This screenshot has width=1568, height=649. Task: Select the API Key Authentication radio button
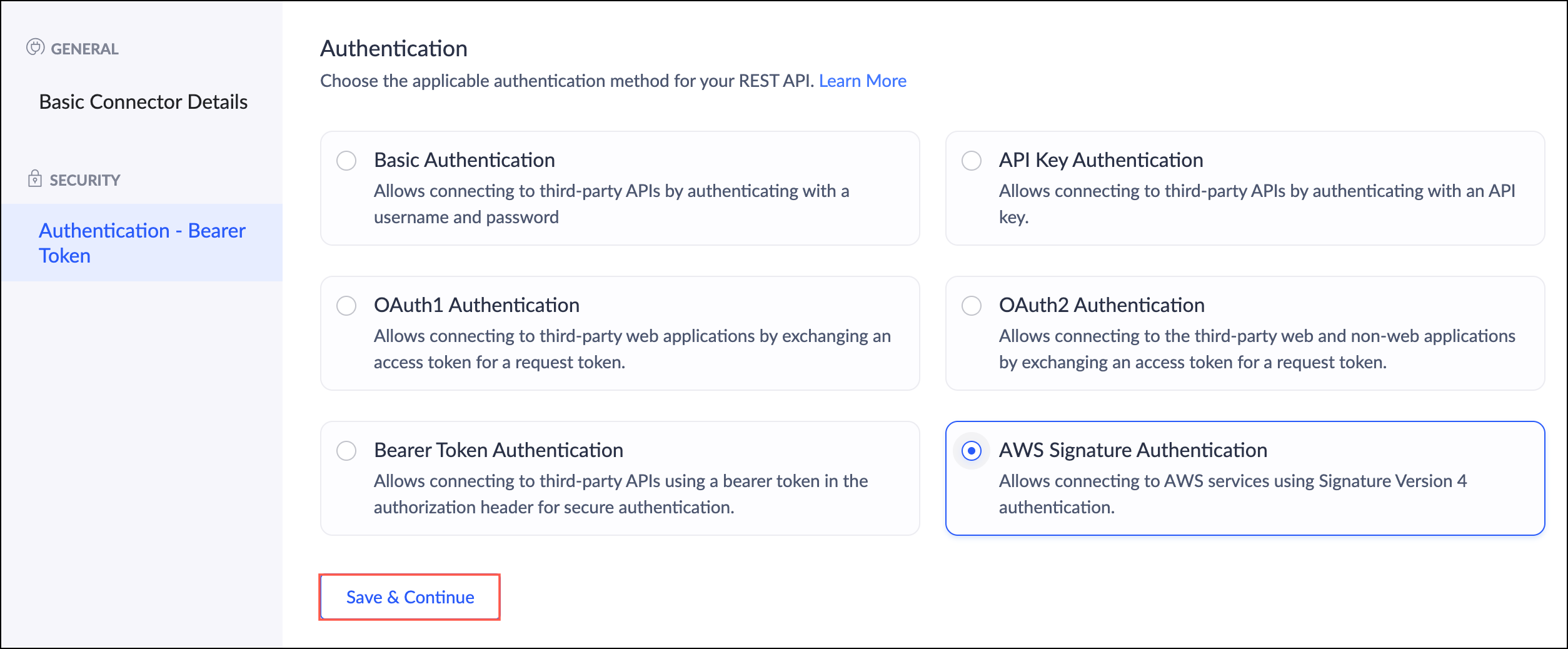[x=971, y=161]
